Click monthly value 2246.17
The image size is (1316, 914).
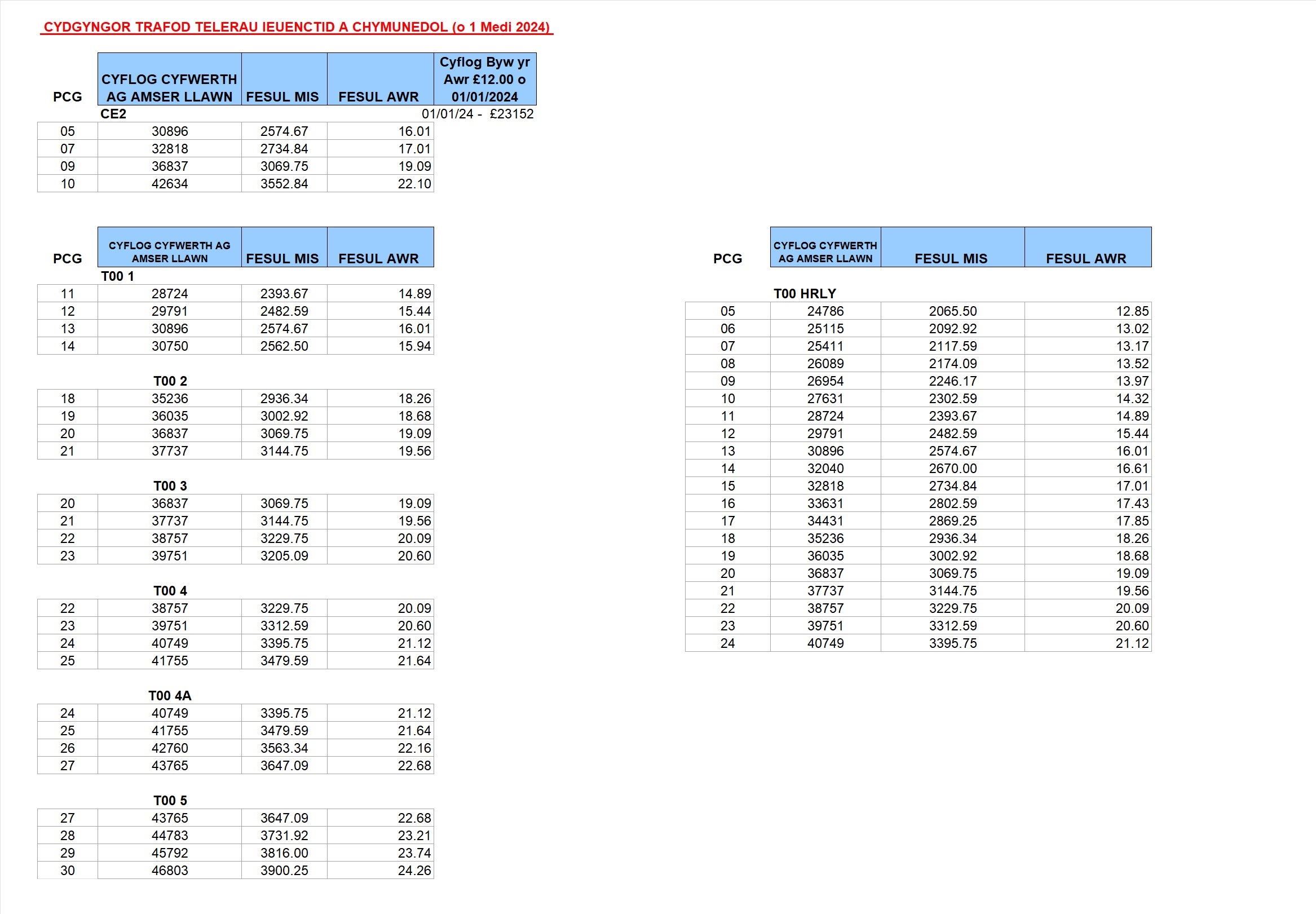pyautogui.click(x=952, y=381)
